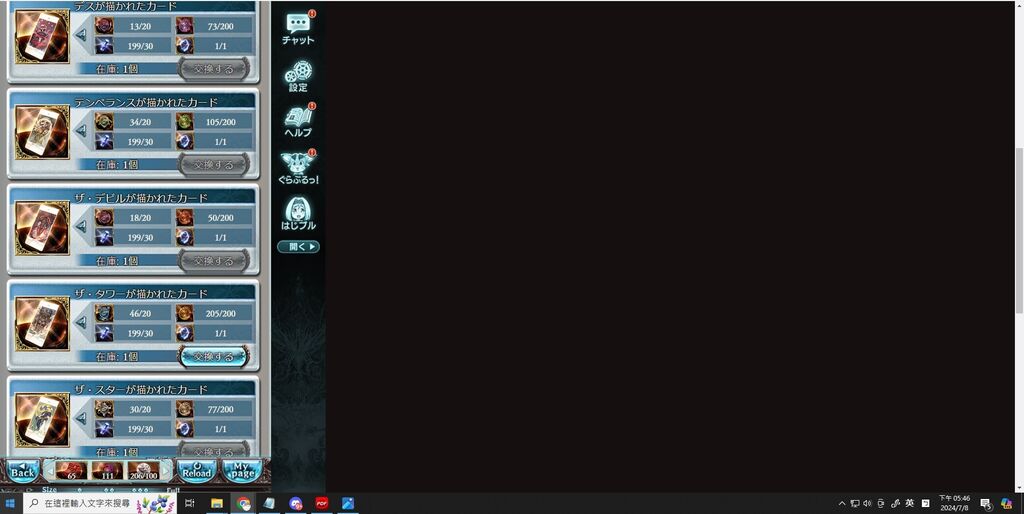The image size is (1024, 514).
Task: Expand the left arrow on the デス card
Action: click(x=81, y=35)
